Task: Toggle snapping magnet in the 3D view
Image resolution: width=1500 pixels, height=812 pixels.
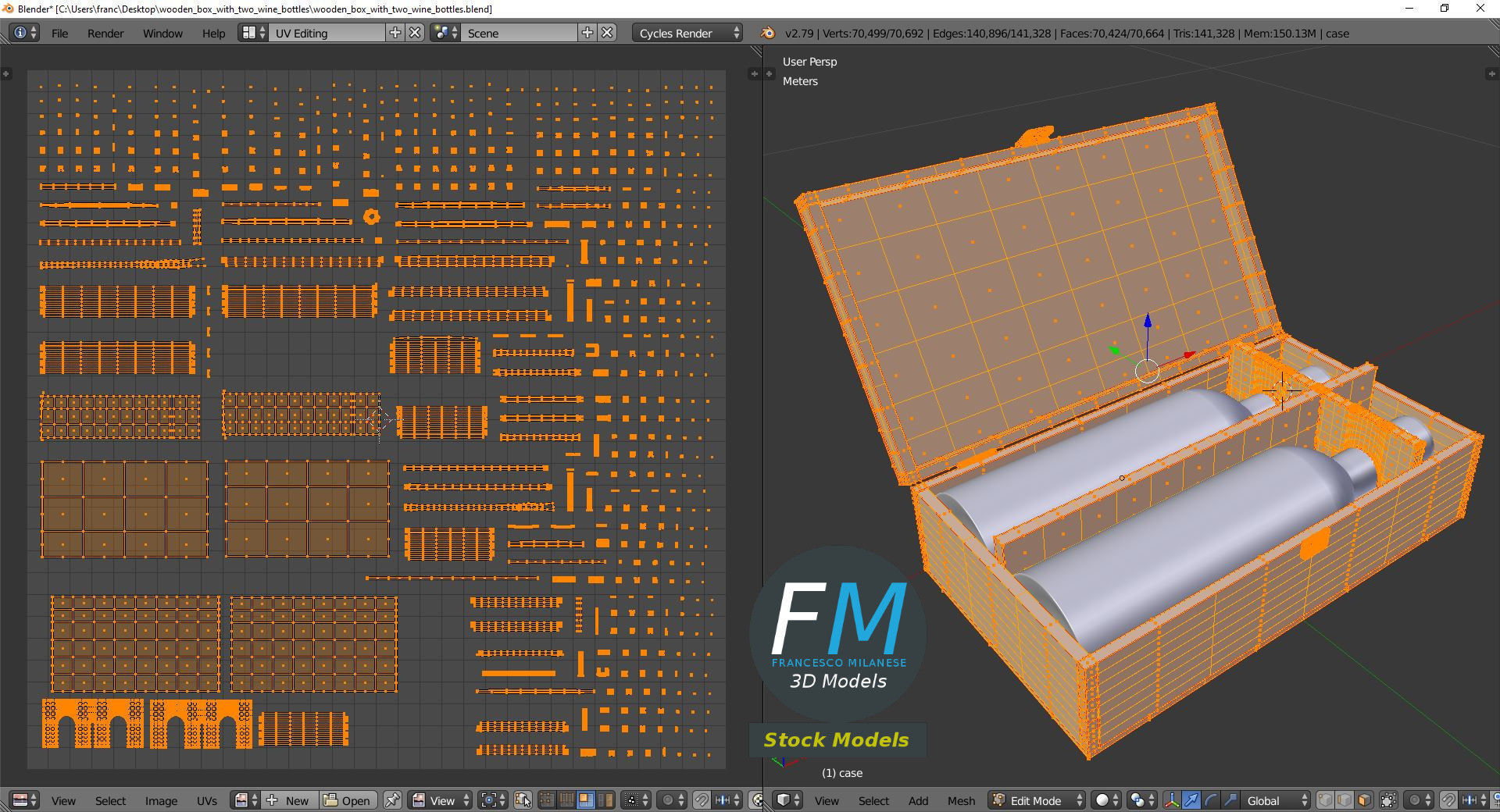Action: tap(1448, 800)
